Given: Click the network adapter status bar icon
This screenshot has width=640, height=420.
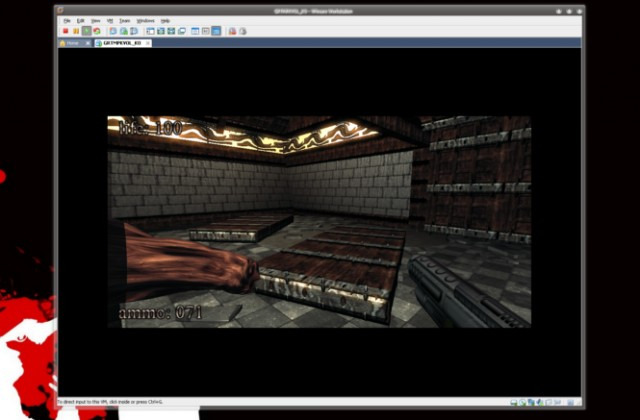Looking at the screenshot, I should (x=531, y=402).
